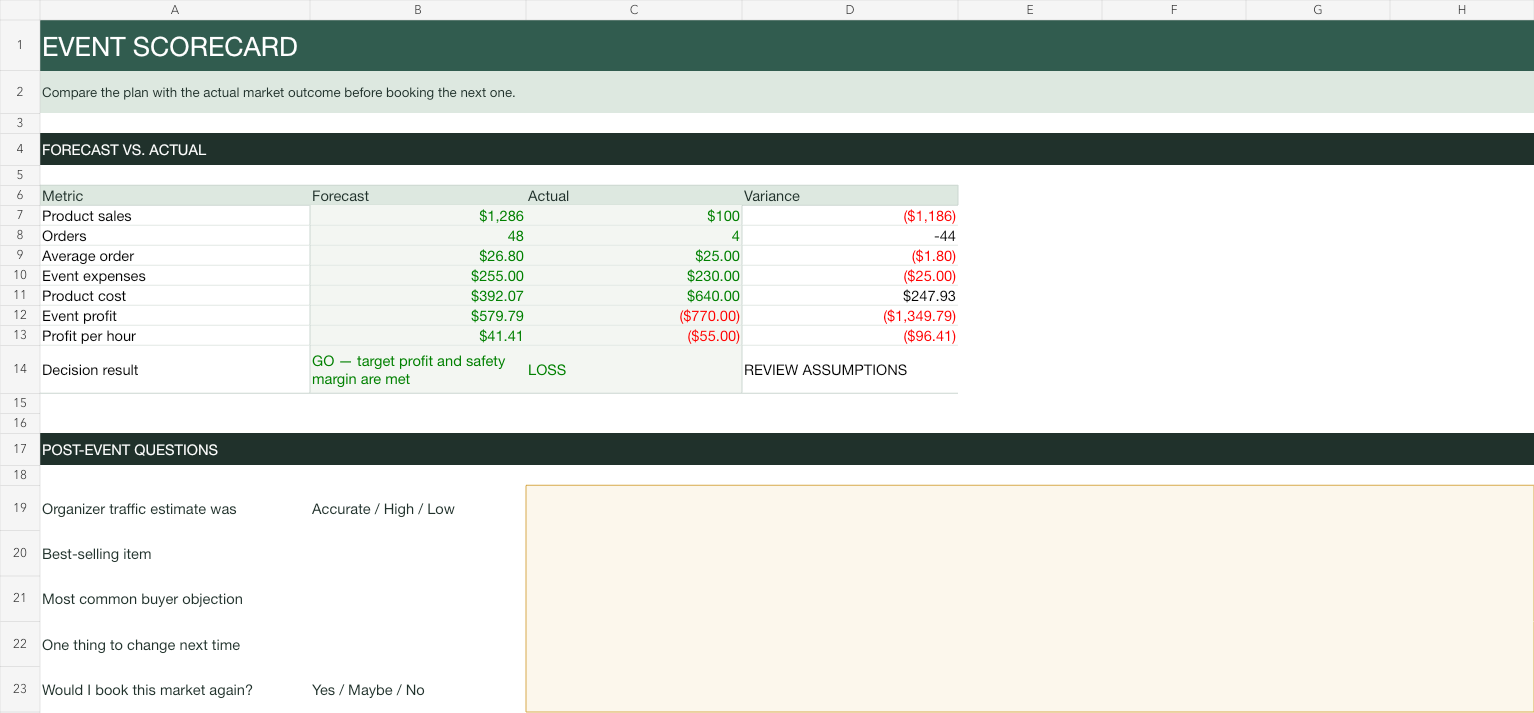Select the Event expenses label cell
1534x713 pixels.
pos(175,276)
